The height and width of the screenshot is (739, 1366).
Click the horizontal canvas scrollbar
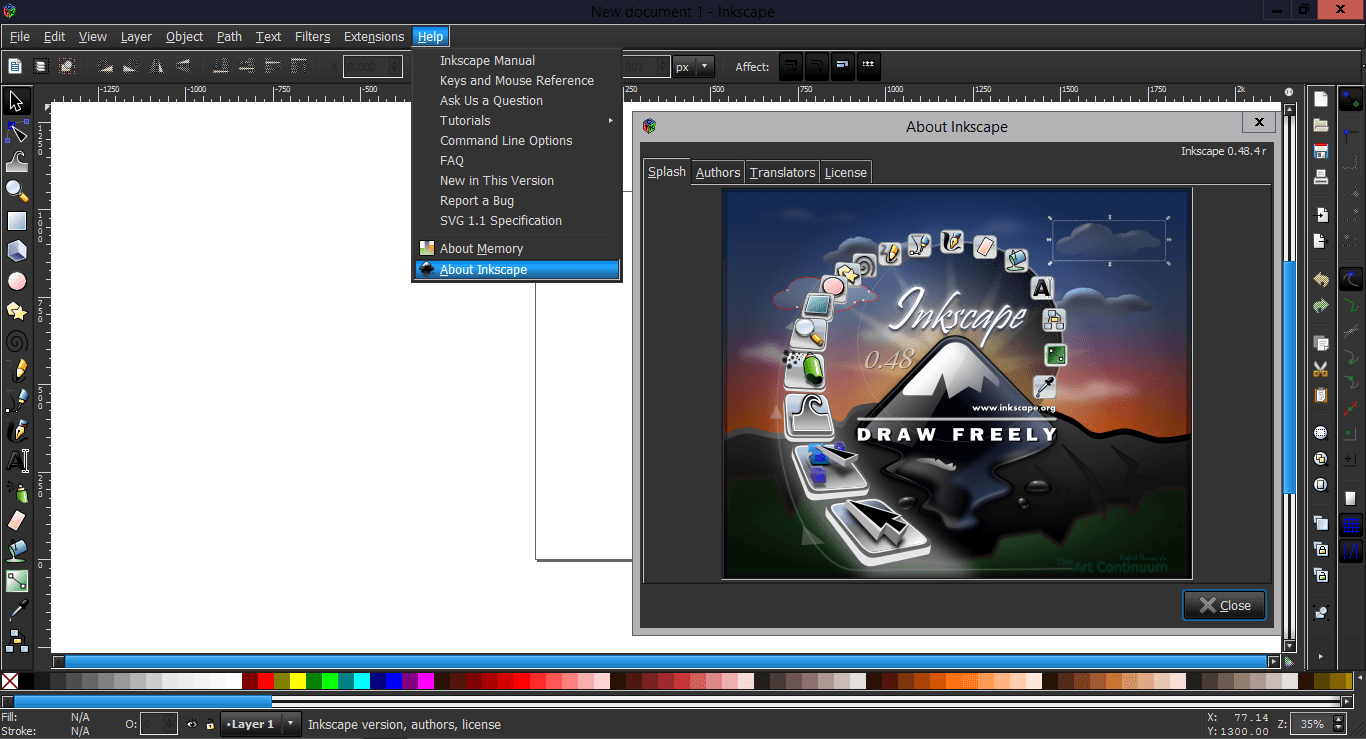coord(666,661)
